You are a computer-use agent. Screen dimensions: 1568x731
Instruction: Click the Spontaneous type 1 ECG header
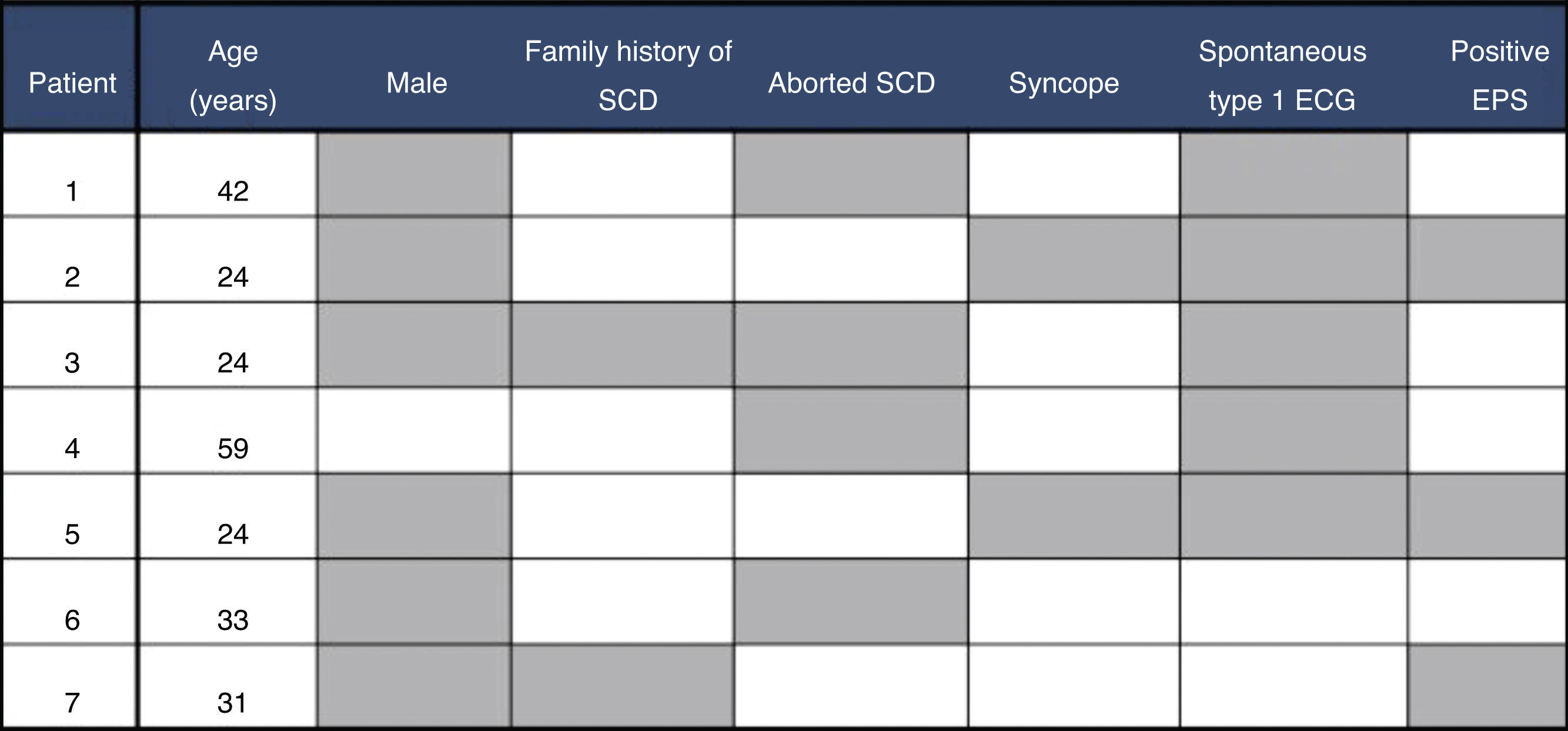(x=1282, y=75)
